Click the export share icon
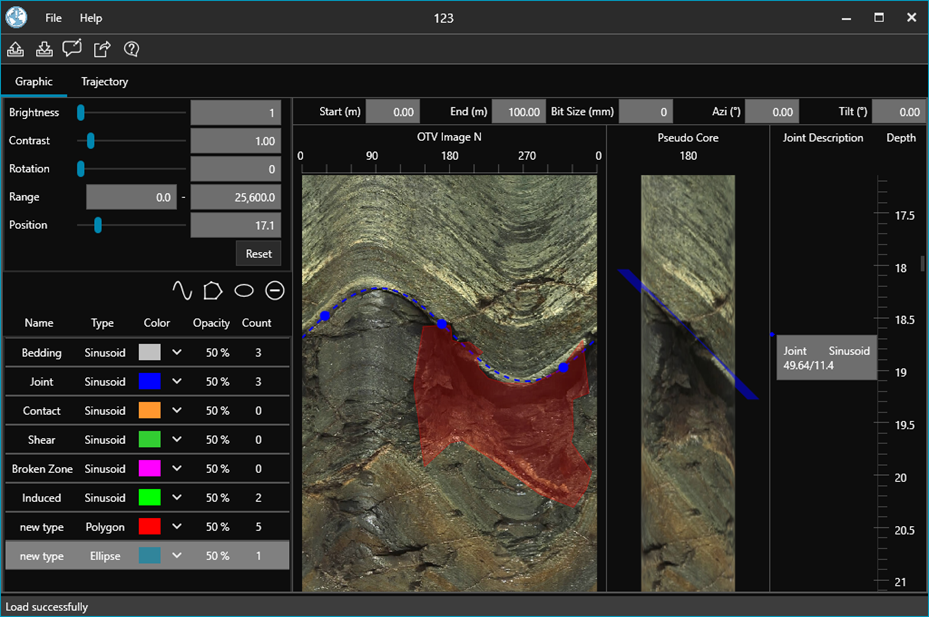Viewport: 929px width, 617px height. coord(102,49)
